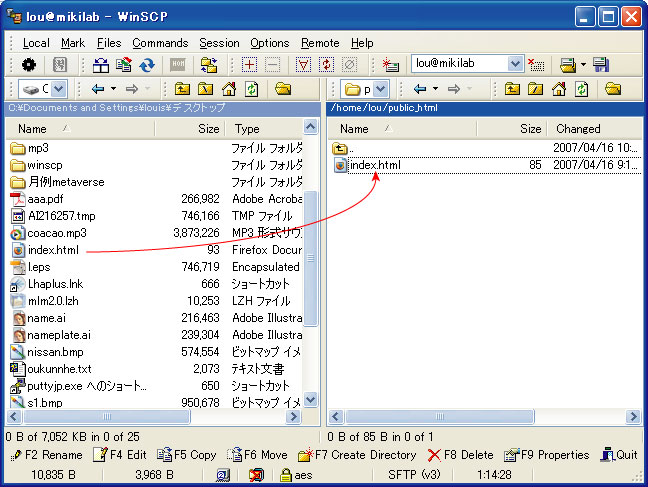Click the Save Session disk icon
648x487 pixels.
(601, 64)
